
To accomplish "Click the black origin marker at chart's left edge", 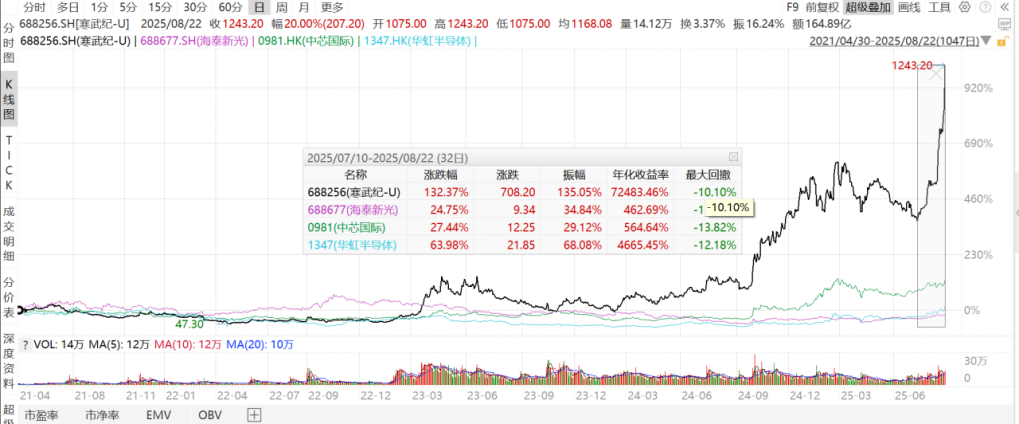I will point(20,311).
